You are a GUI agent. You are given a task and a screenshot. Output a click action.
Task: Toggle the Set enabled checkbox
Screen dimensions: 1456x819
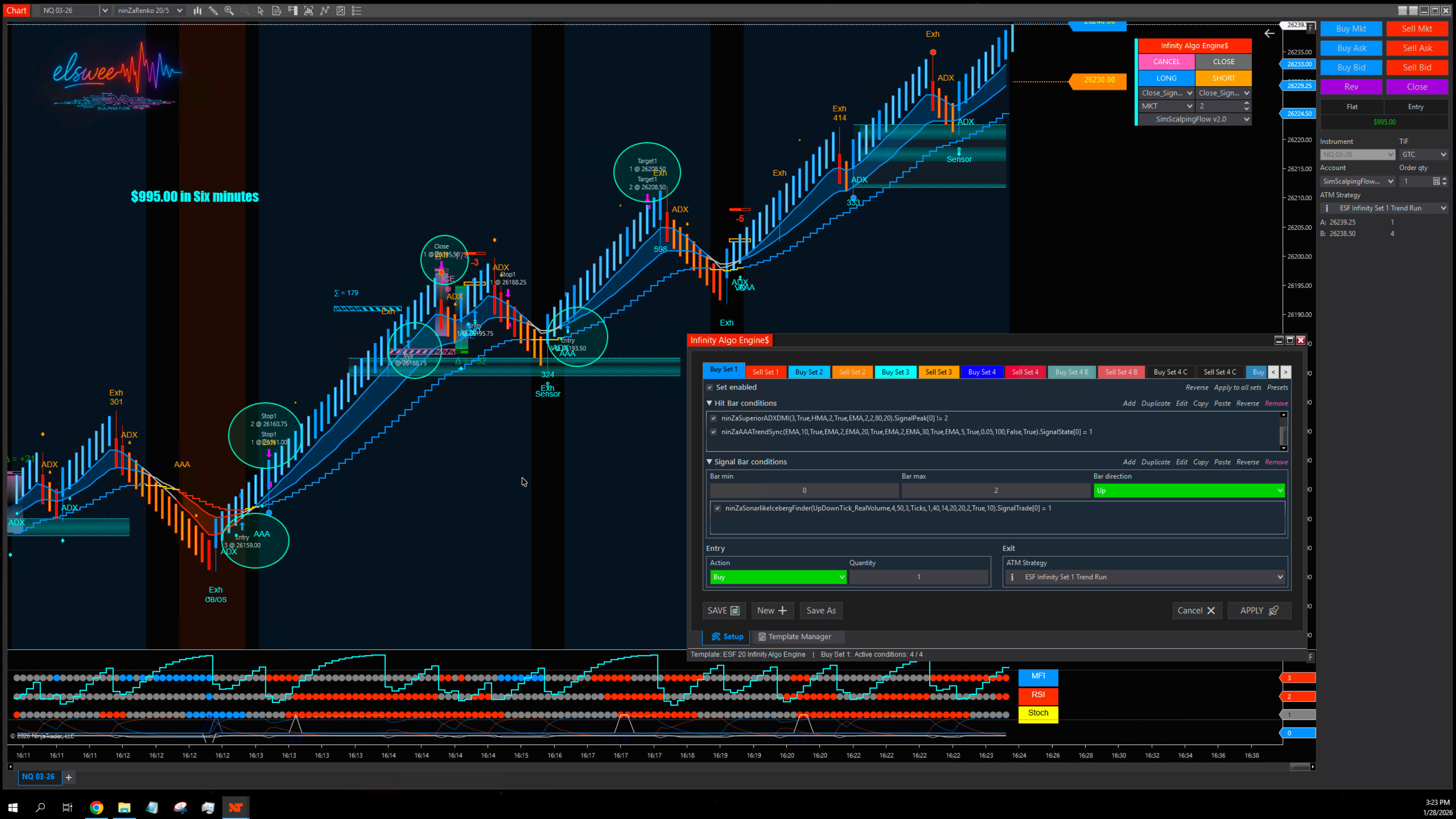pos(710,387)
